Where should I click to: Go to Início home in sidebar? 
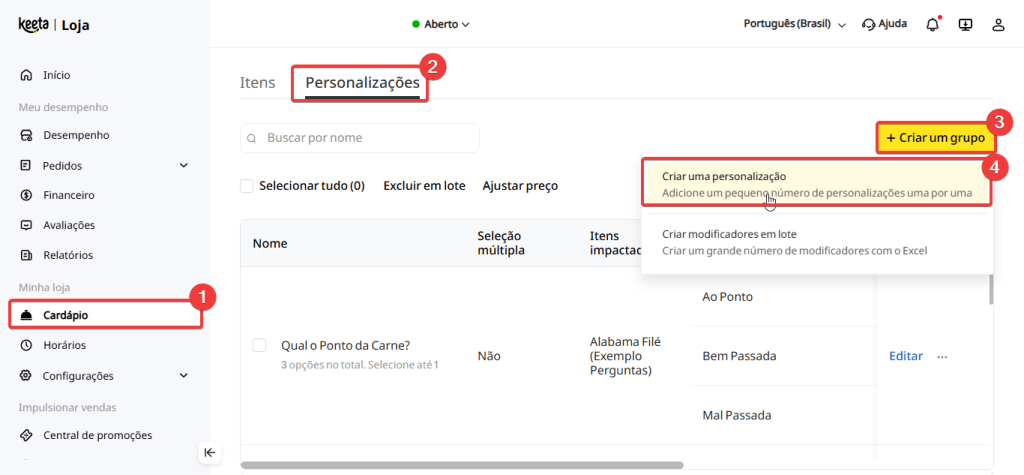(x=56, y=75)
